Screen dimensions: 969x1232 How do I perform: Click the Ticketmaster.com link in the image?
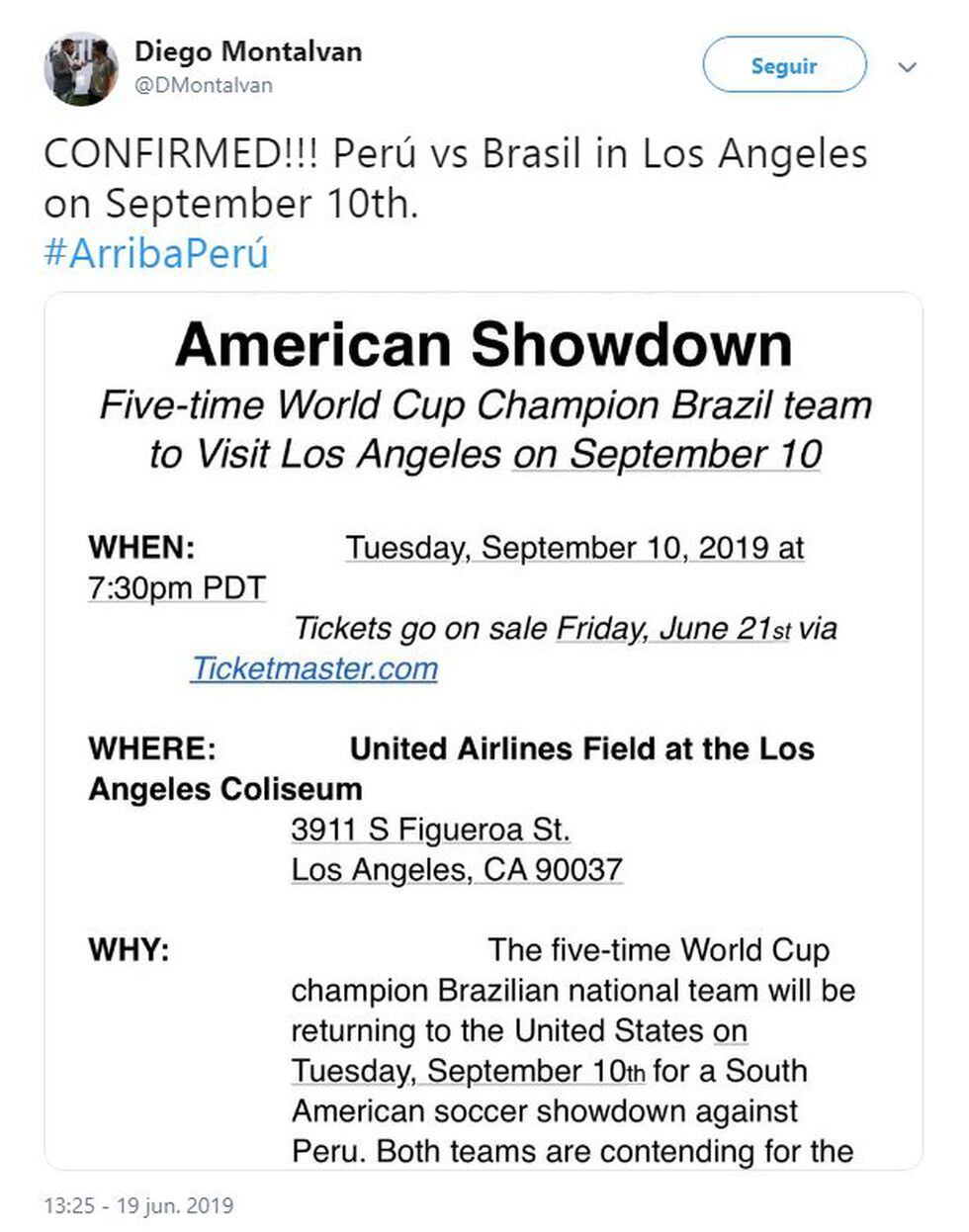coord(314,668)
